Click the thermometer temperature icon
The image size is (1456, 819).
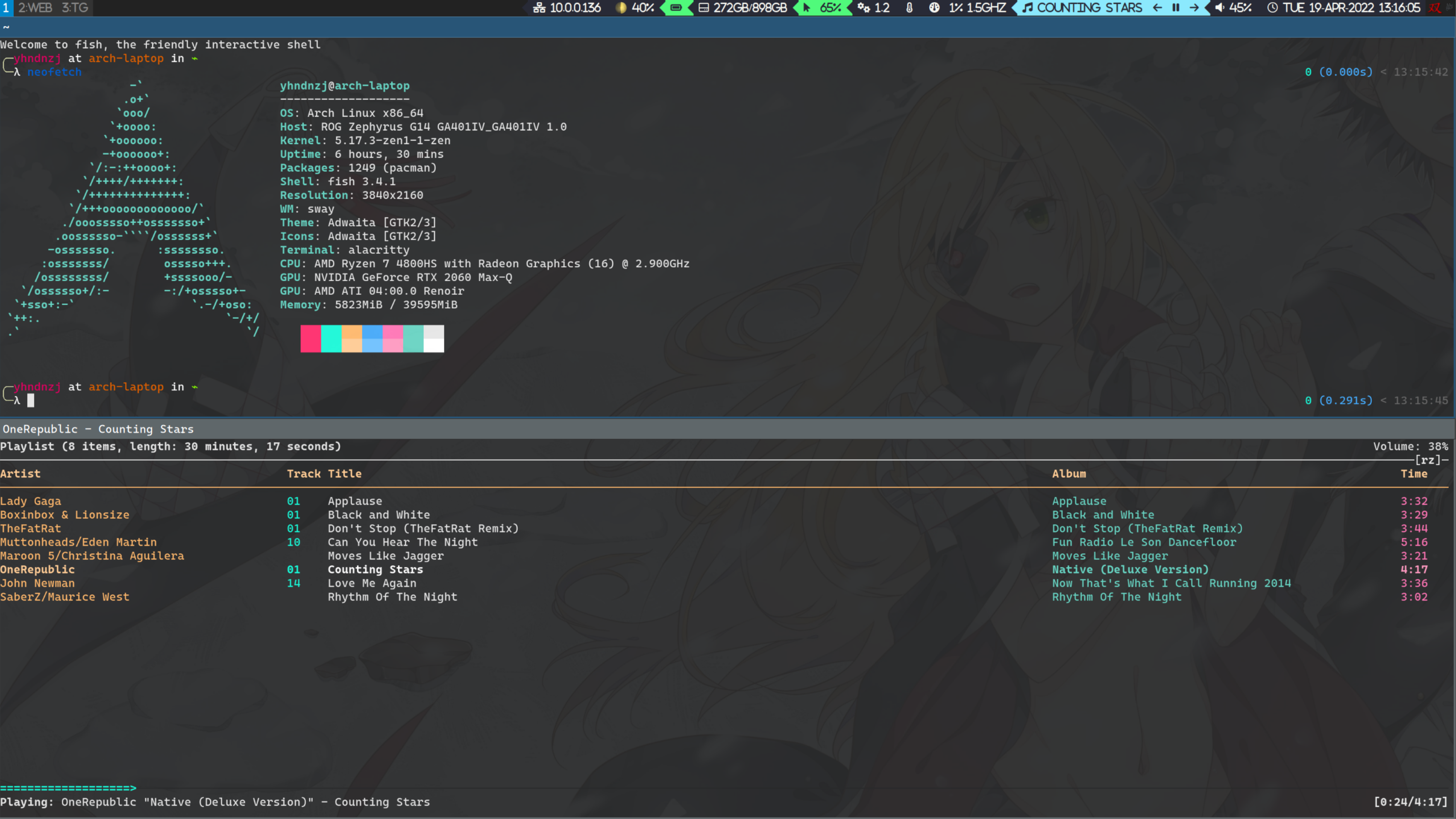coord(910,8)
